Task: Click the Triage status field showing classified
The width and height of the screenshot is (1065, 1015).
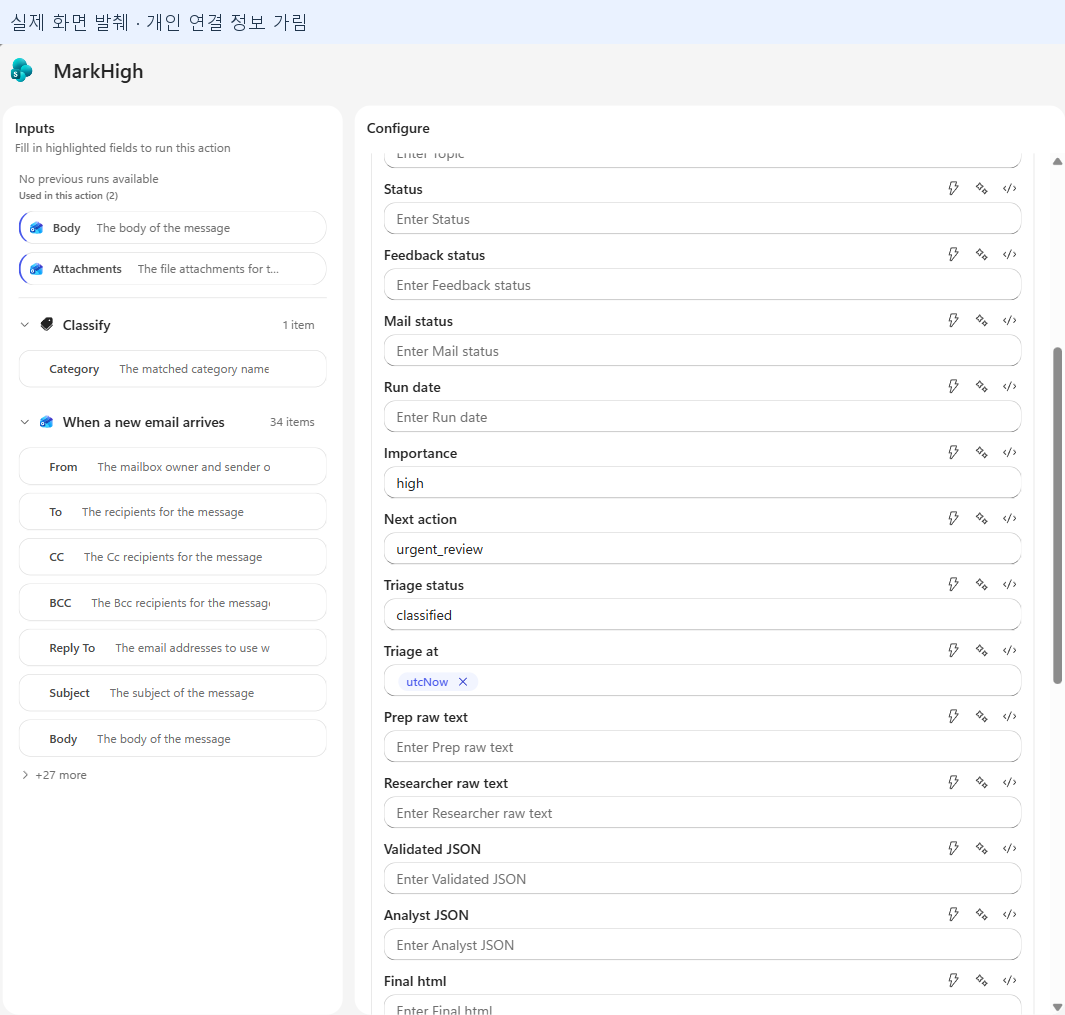Action: pos(702,615)
